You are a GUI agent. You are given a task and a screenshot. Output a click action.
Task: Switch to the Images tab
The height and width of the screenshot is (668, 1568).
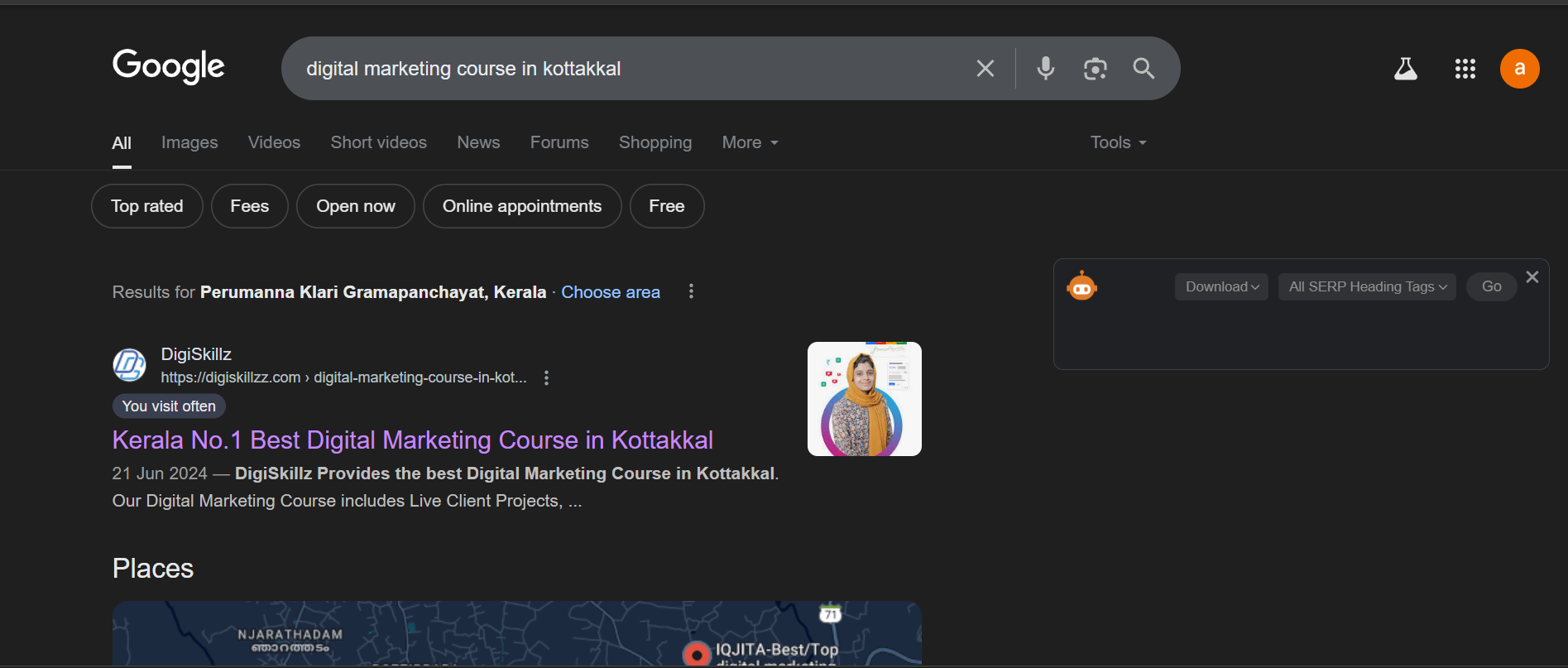189,142
